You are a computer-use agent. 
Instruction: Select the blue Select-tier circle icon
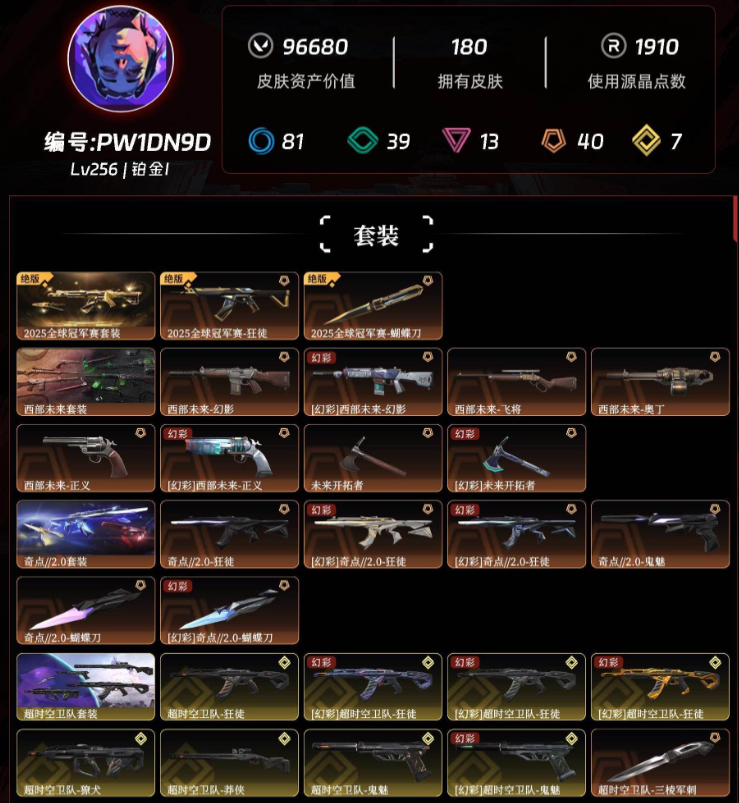tap(261, 141)
